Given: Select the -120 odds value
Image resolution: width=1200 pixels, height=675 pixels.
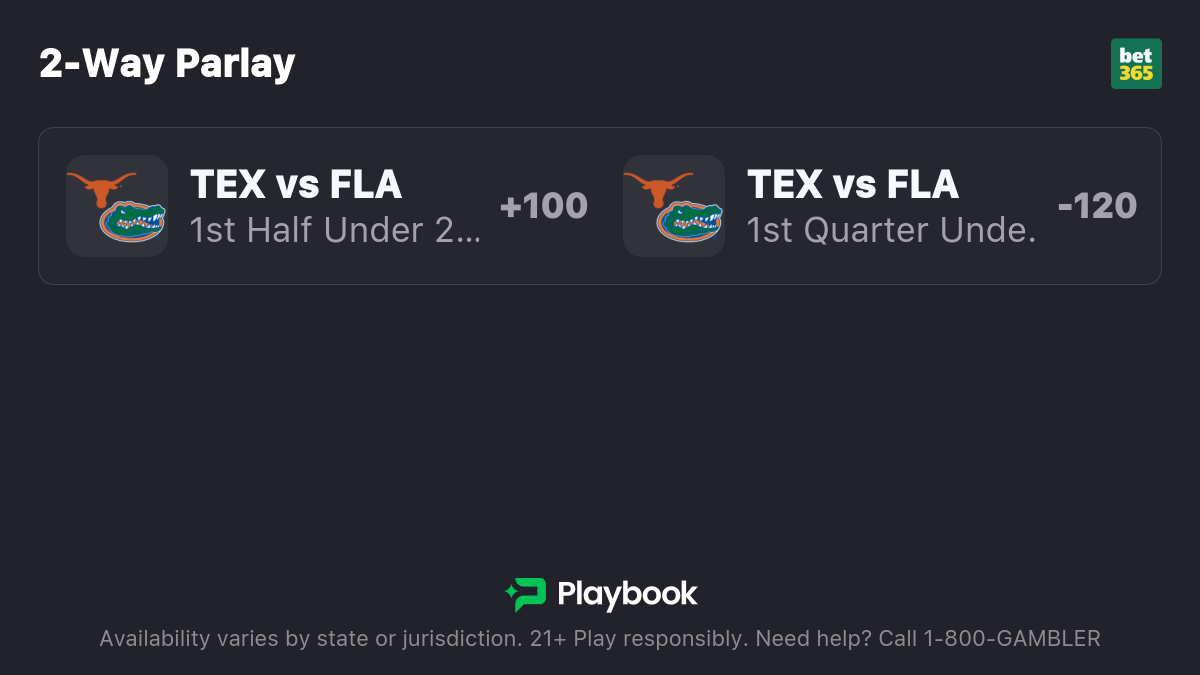Looking at the screenshot, I should 1097,206.
